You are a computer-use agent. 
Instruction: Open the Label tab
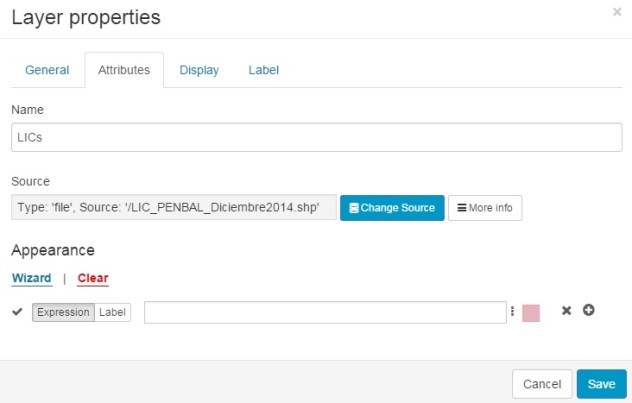264,70
